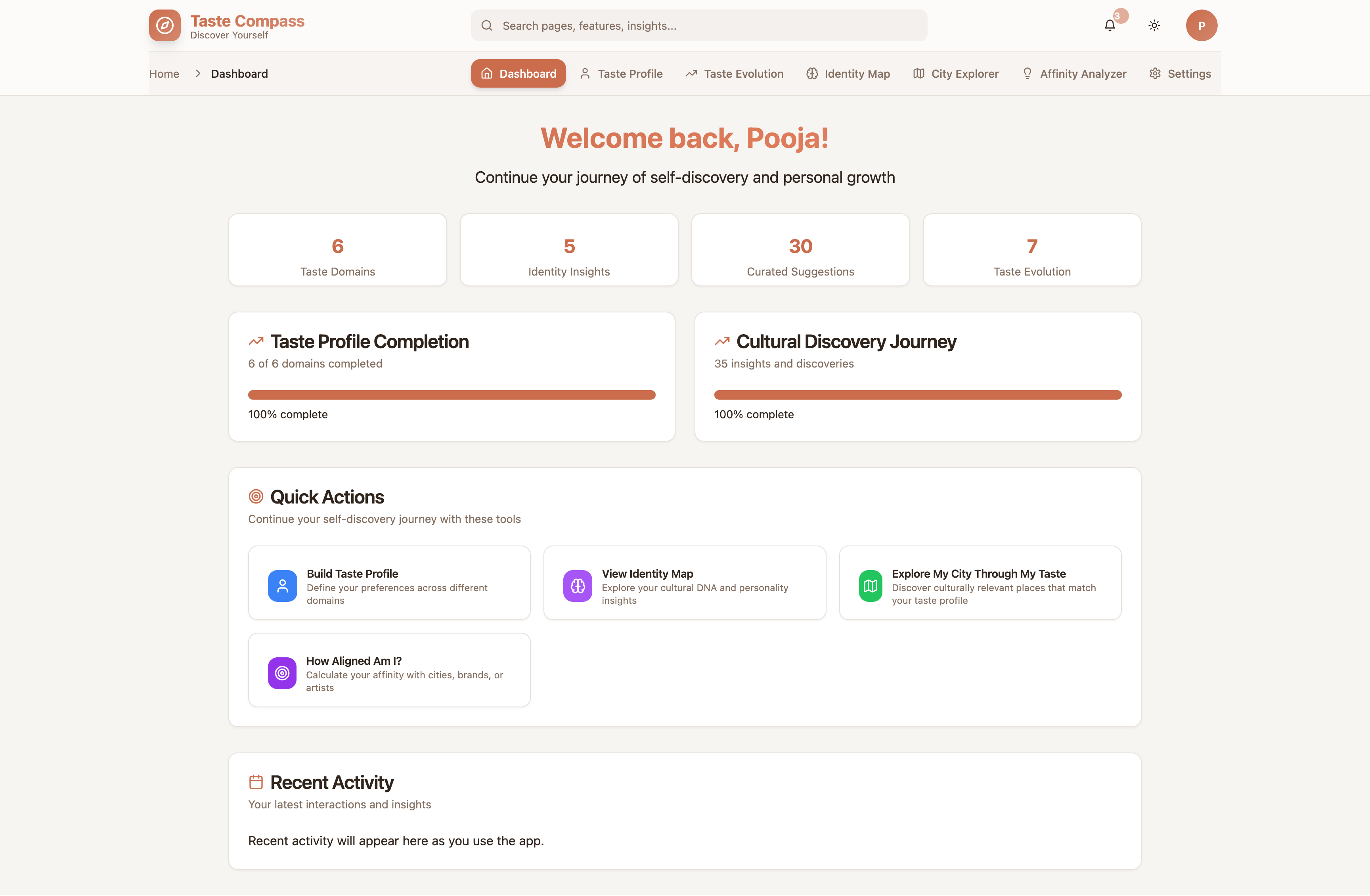Open the Taste Evolution tab

[x=734, y=74]
